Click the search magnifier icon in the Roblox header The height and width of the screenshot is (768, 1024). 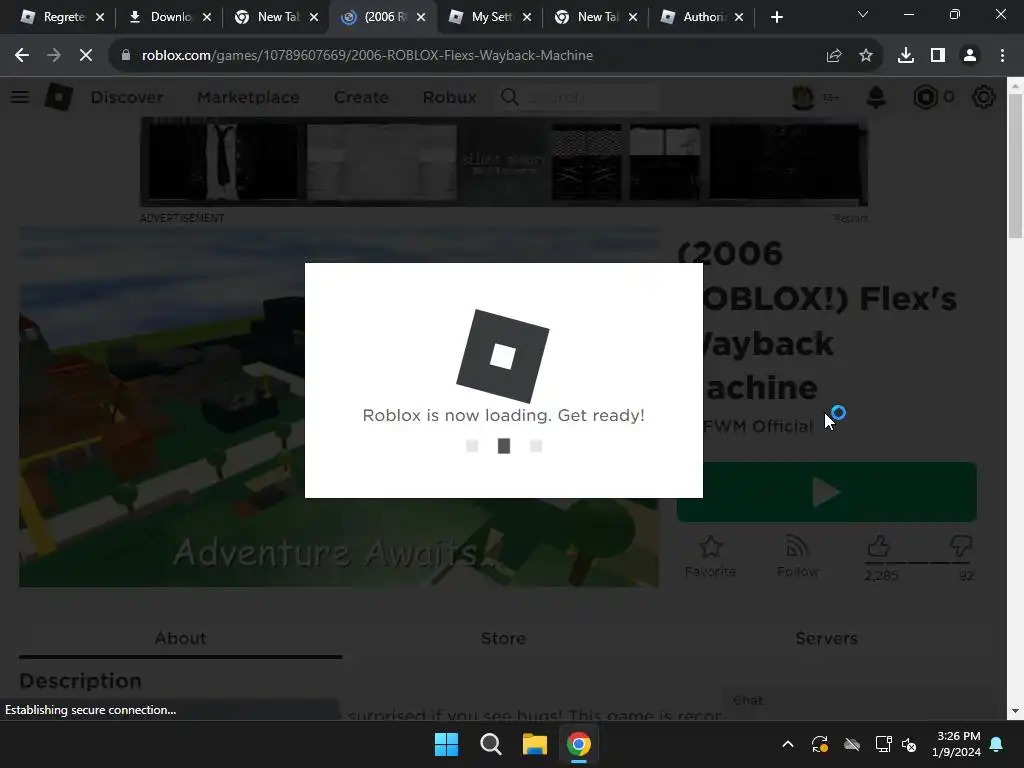509,97
